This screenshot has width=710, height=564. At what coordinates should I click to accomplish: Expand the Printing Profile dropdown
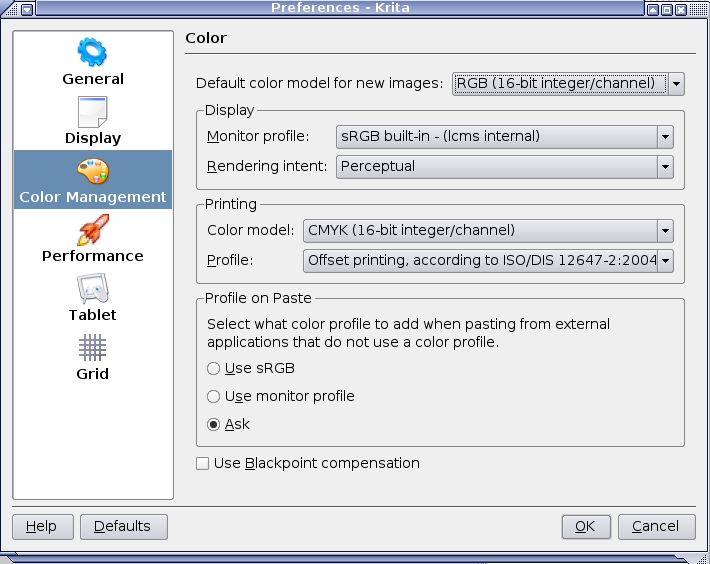pyautogui.click(x=665, y=261)
